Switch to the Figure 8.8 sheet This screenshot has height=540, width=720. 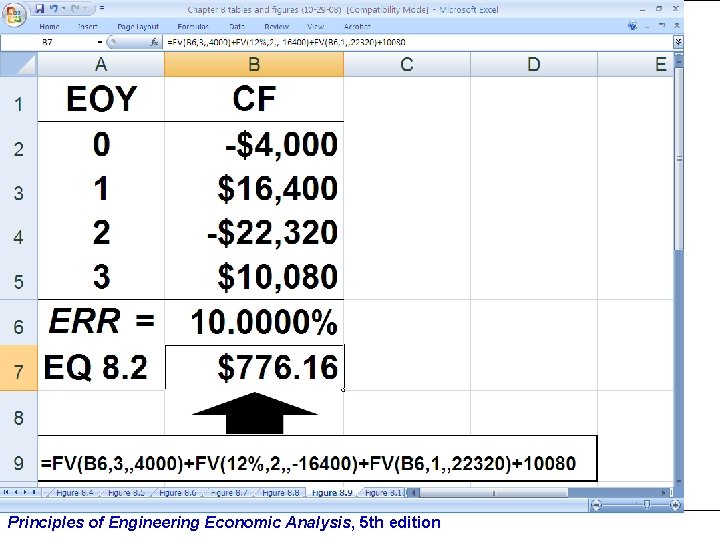click(280, 493)
